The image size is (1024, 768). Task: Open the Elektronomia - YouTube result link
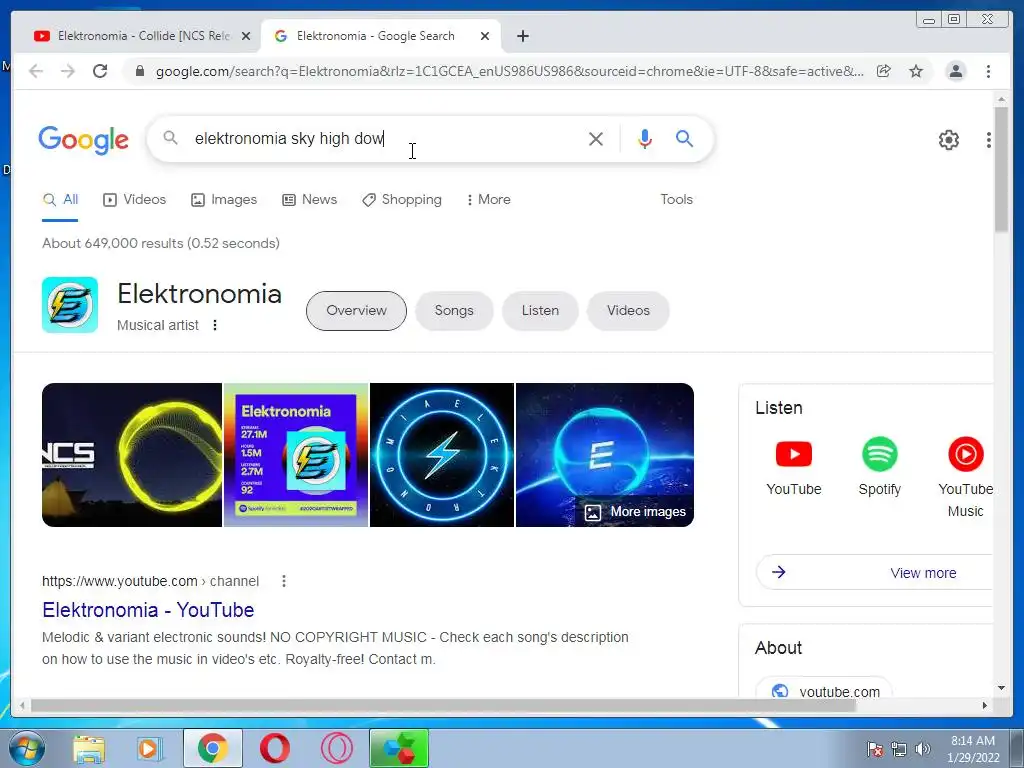[148, 610]
